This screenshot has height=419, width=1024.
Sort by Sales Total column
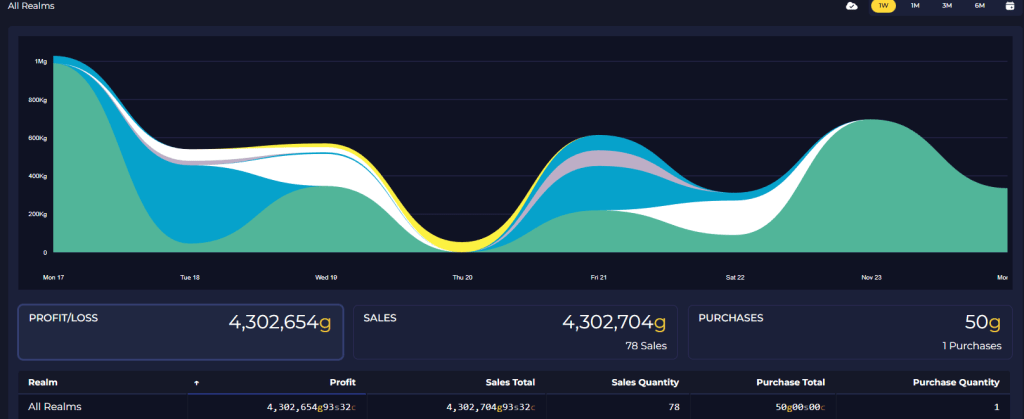point(510,382)
